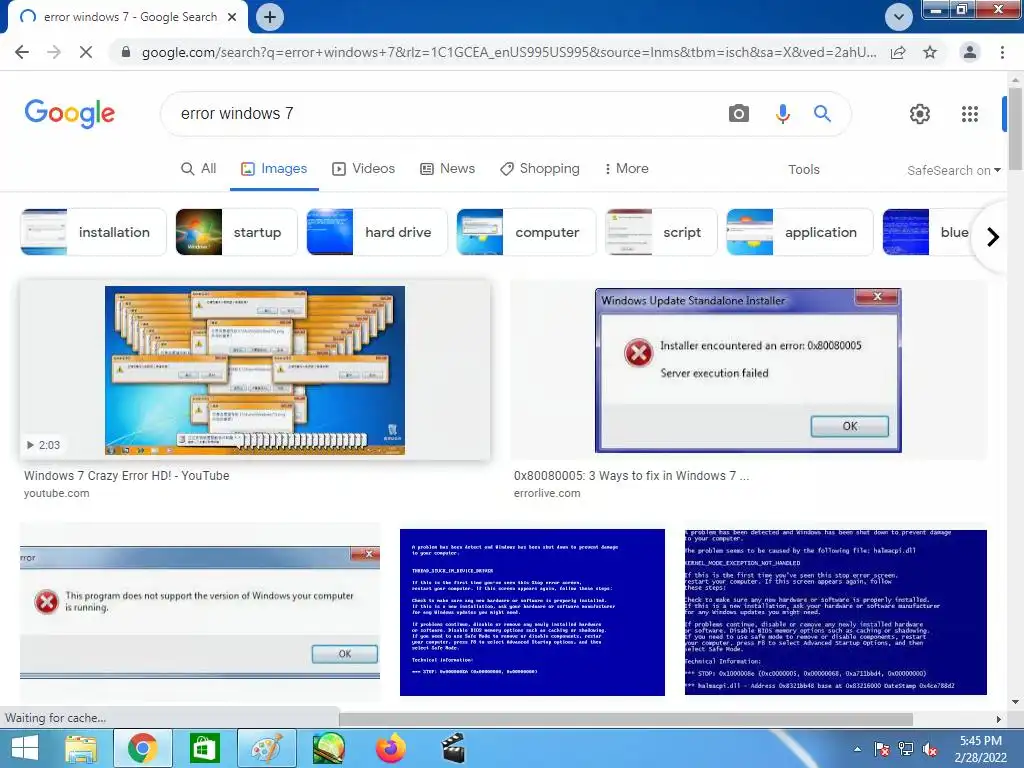Switch to the Shopping tab
1024x768 pixels.
coord(539,168)
